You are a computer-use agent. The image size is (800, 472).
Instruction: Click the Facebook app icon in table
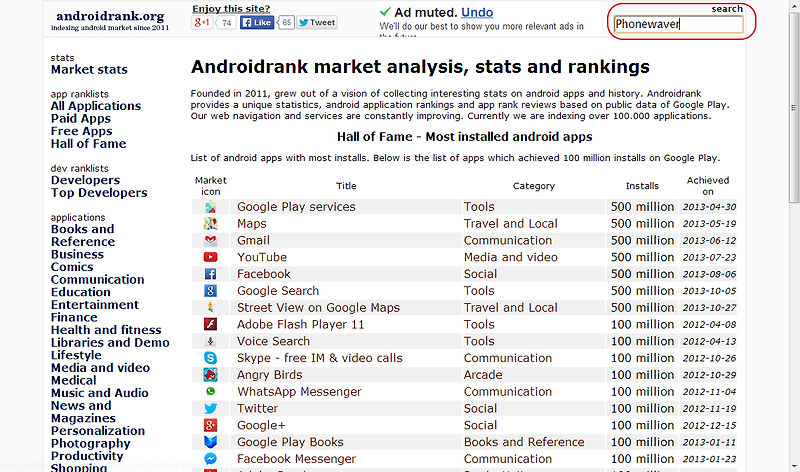(210, 274)
